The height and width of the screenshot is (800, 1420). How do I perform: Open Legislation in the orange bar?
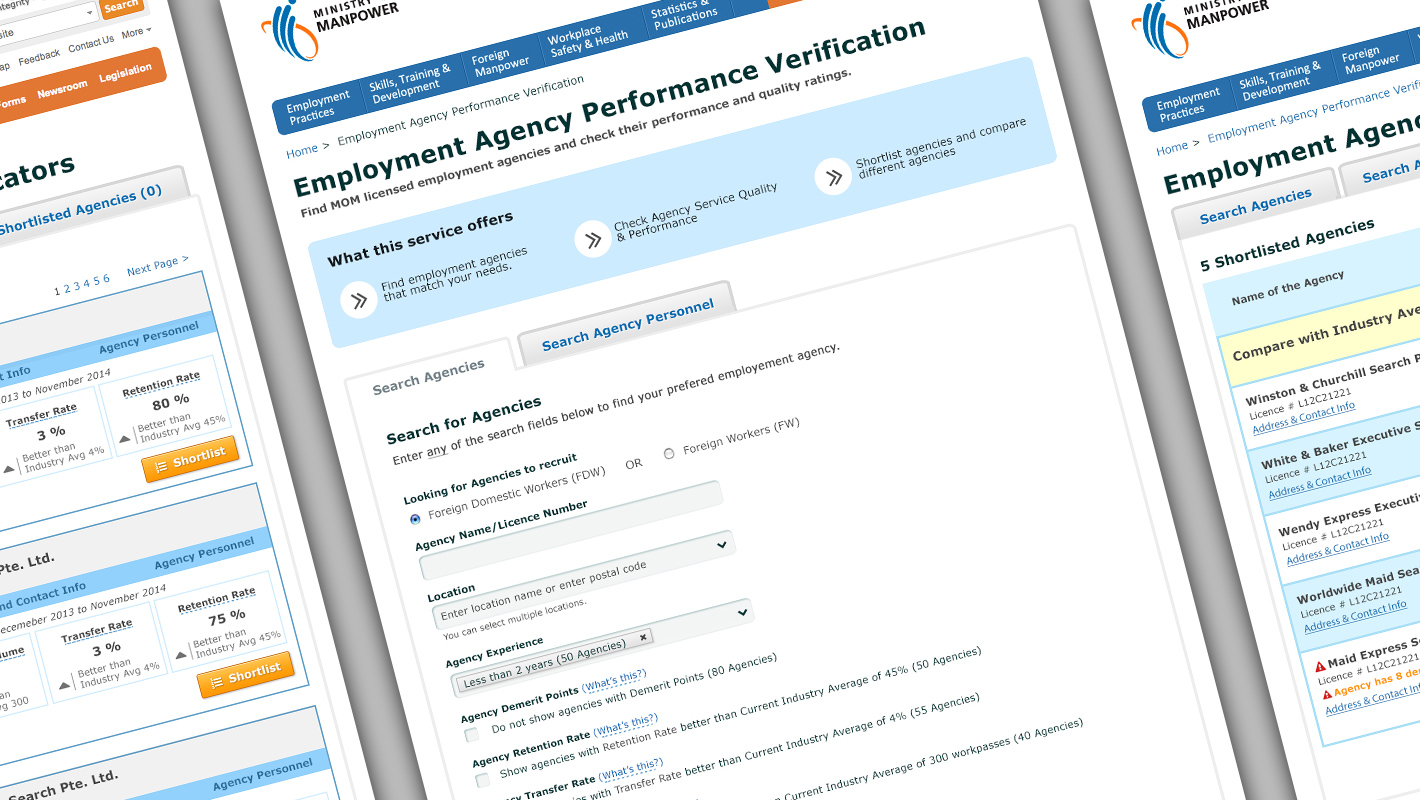(x=126, y=75)
